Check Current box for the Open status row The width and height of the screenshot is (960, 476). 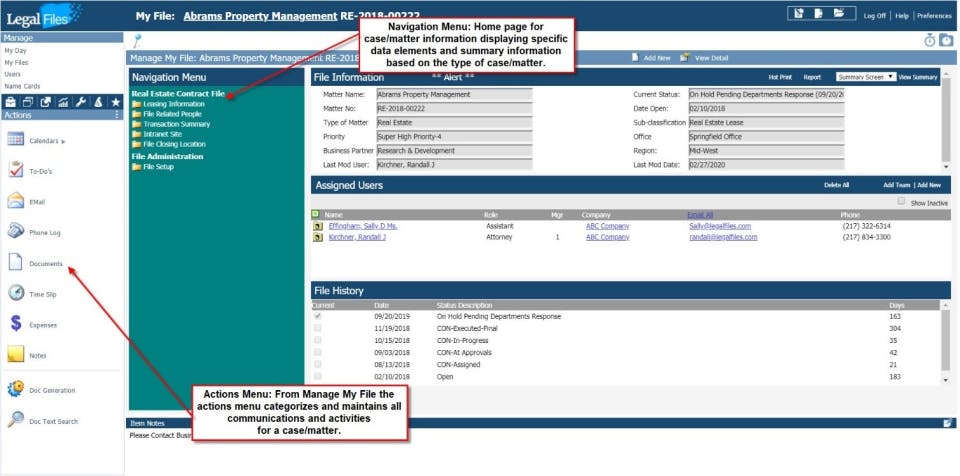318,377
